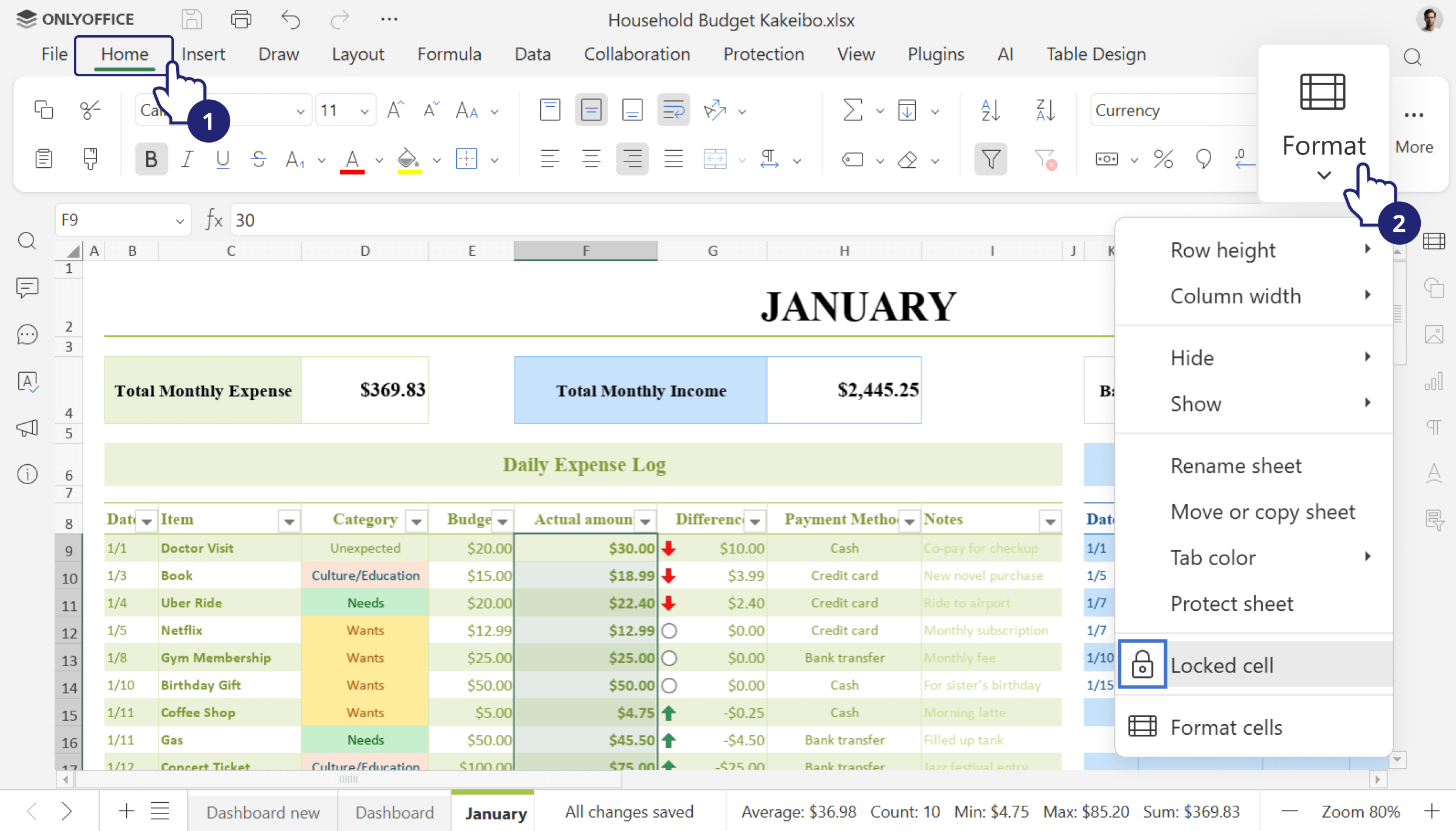The width and height of the screenshot is (1456, 831).
Task: Toggle the filter on the selected range
Action: pyautogui.click(x=990, y=158)
